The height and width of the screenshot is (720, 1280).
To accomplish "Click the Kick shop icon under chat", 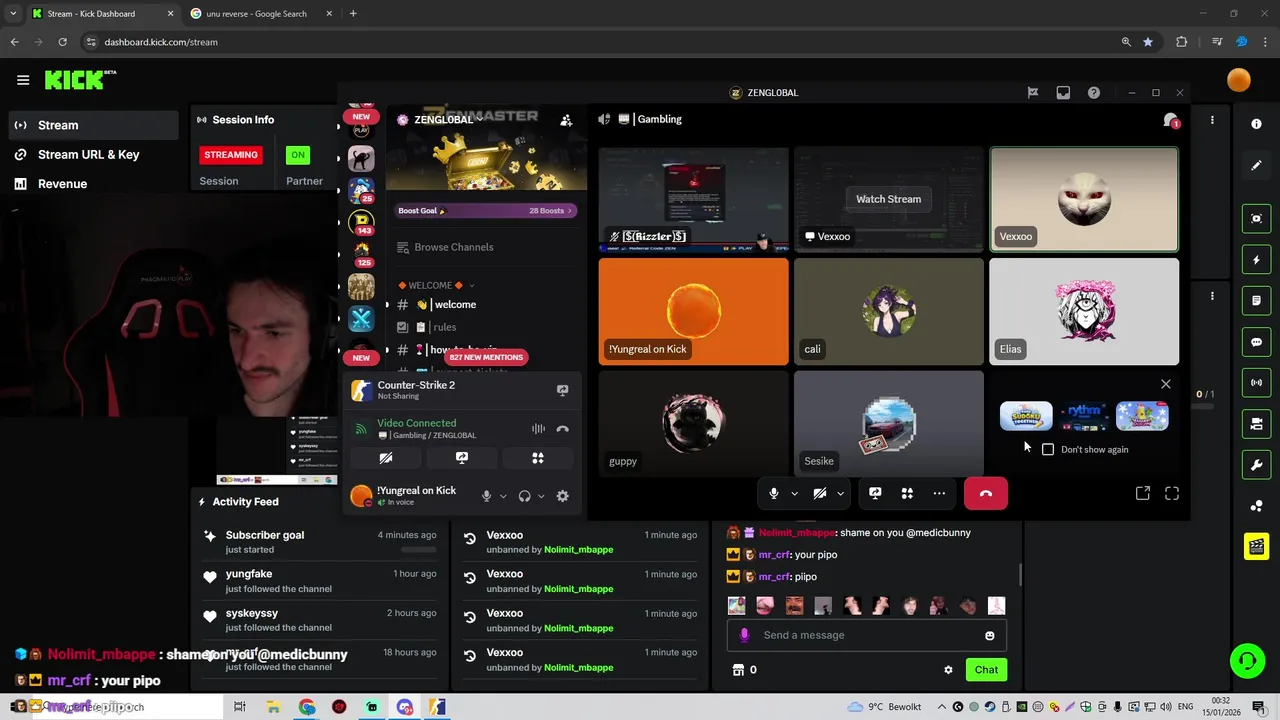I will point(738,670).
